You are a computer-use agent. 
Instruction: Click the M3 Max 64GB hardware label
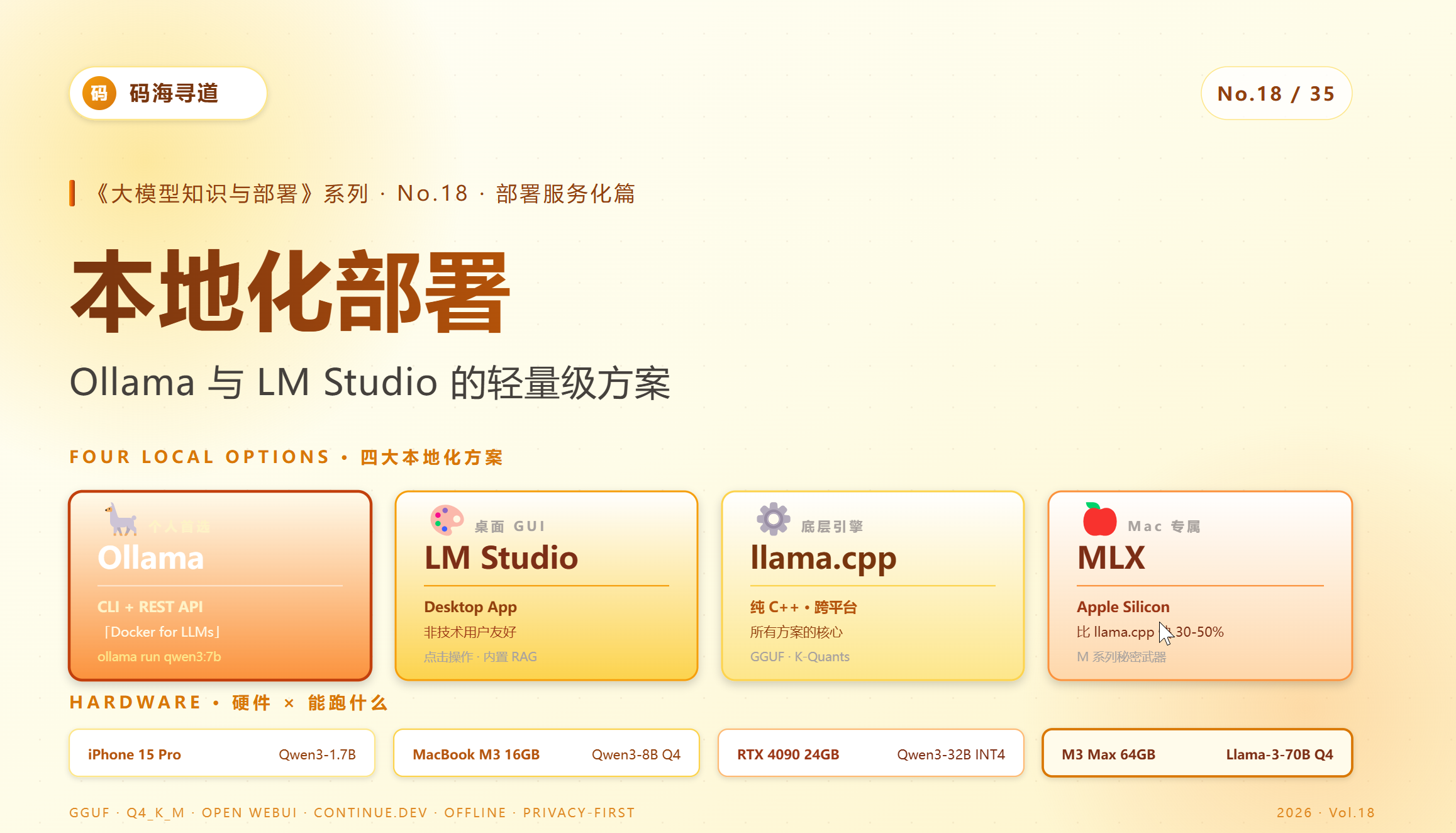tap(1109, 754)
